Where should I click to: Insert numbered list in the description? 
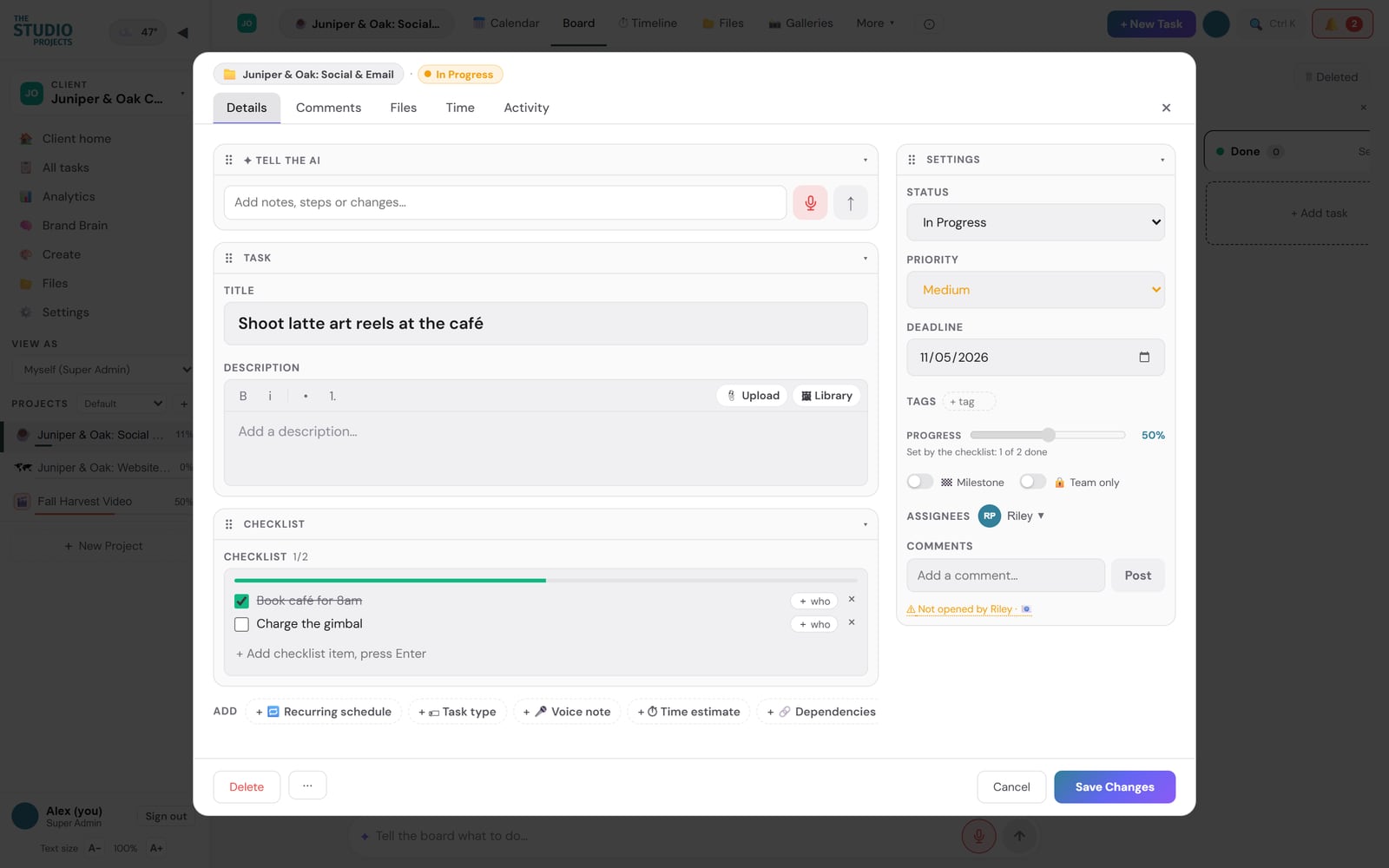[332, 396]
